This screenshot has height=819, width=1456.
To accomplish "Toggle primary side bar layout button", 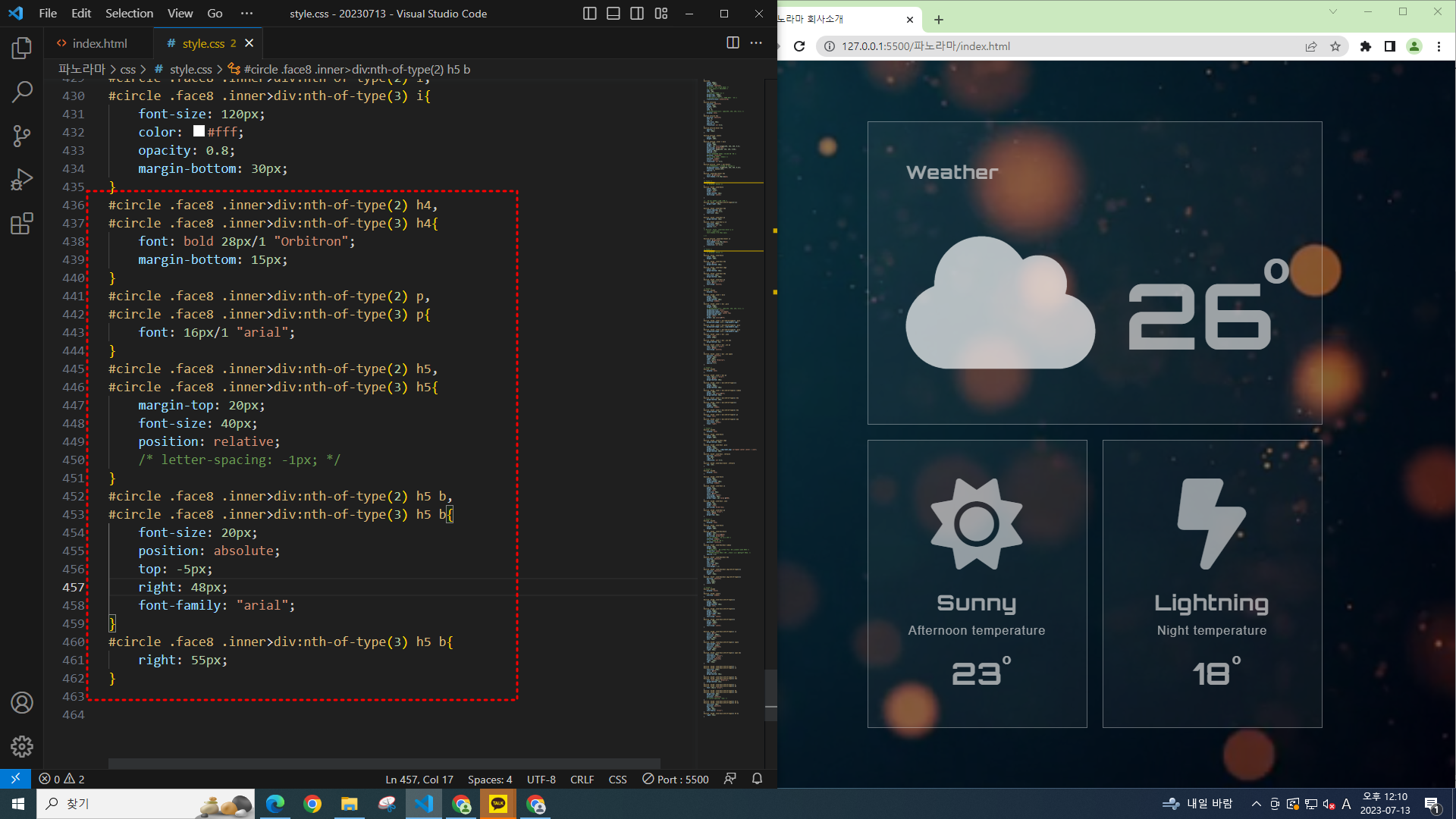I will 589,14.
